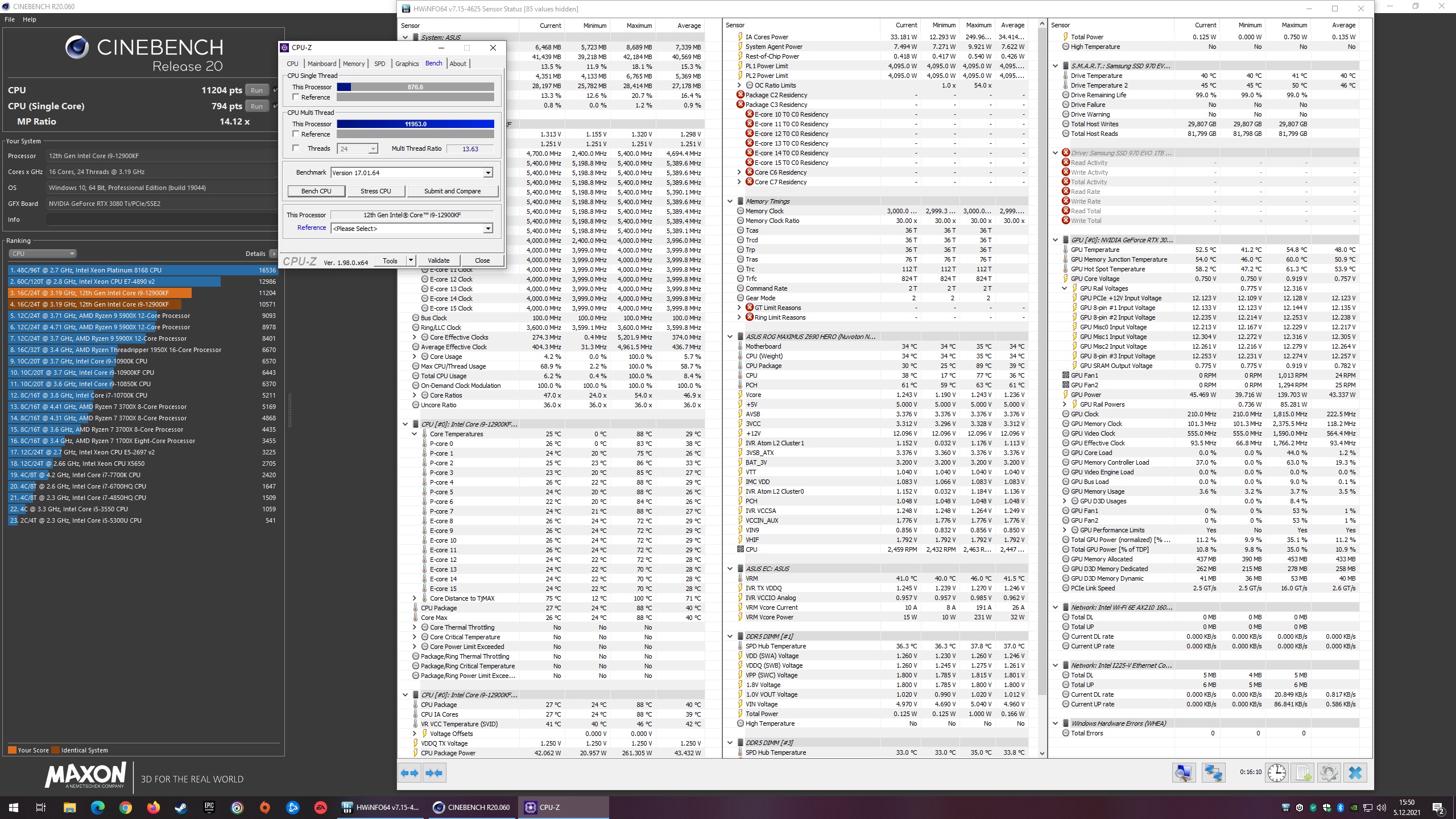Viewport: 1456px width, 819px height.
Task: Toggle Multi Thread Reference checkbox in CPU-Z
Action: (x=296, y=134)
